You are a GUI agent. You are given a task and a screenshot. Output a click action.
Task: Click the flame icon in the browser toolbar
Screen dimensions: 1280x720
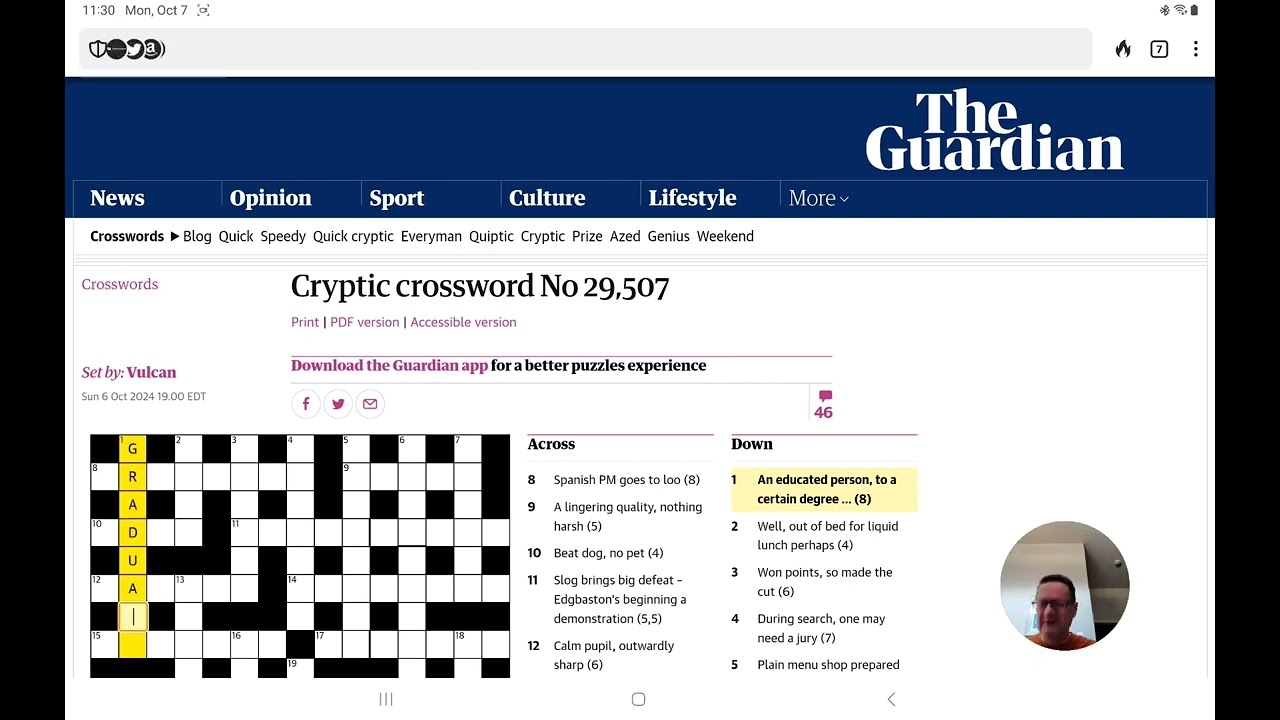[x=1122, y=49]
